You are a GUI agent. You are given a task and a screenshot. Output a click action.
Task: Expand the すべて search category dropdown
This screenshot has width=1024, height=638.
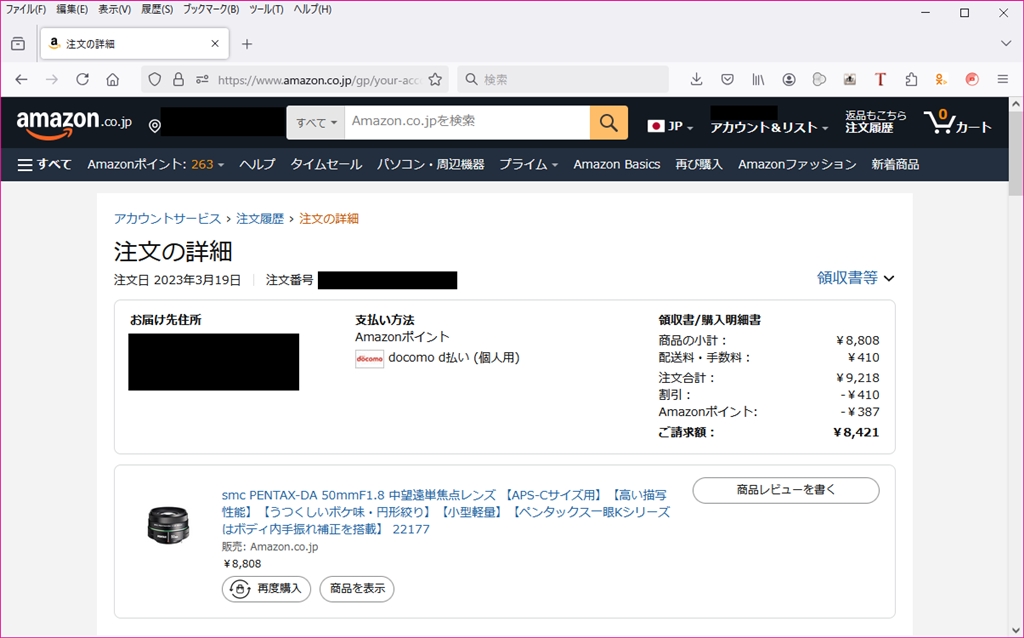[316, 122]
